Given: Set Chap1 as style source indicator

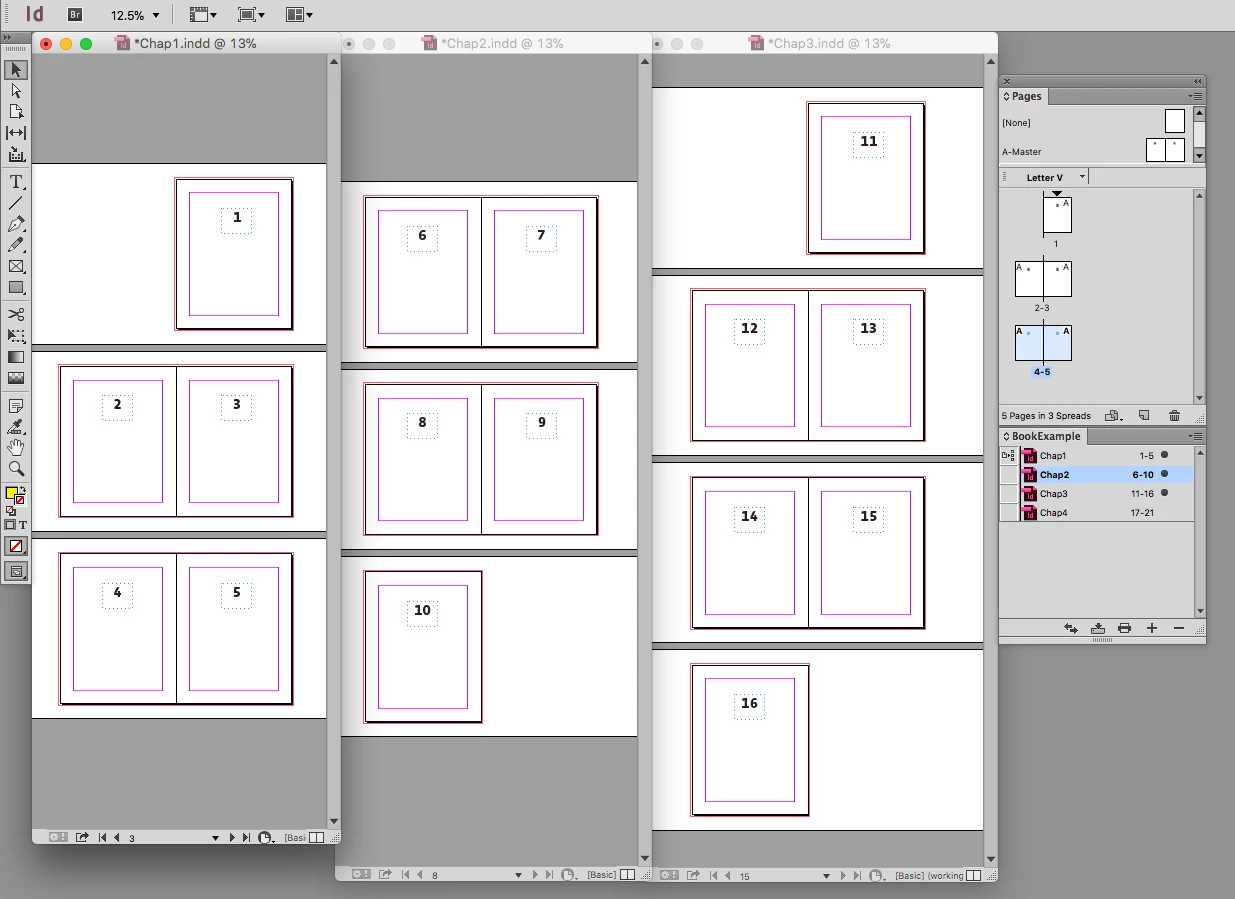Looking at the screenshot, I should tap(1008, 456).
